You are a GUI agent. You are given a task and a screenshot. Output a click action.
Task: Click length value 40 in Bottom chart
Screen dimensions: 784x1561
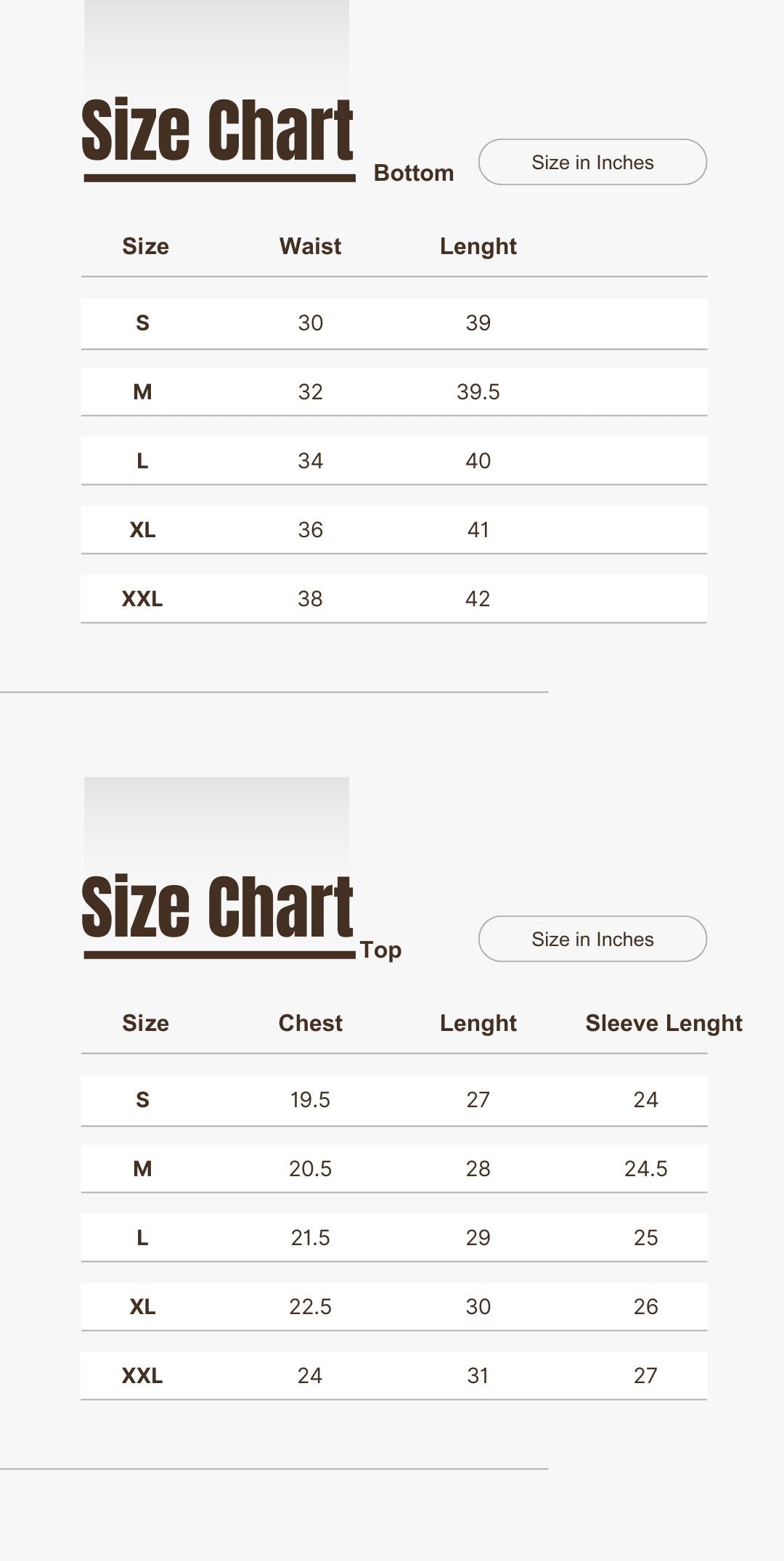[478, 461]
